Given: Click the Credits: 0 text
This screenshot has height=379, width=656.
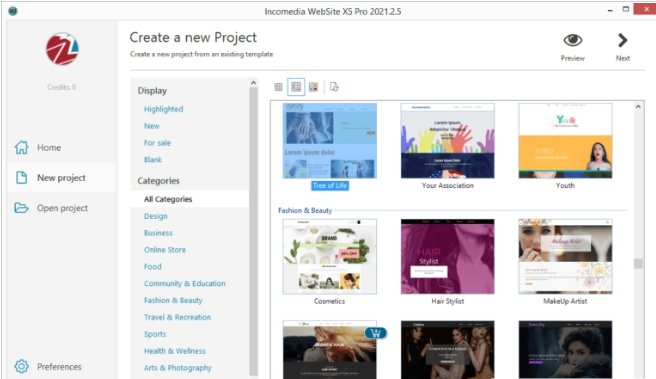Looking at the screenshot, I should point(62,87).
